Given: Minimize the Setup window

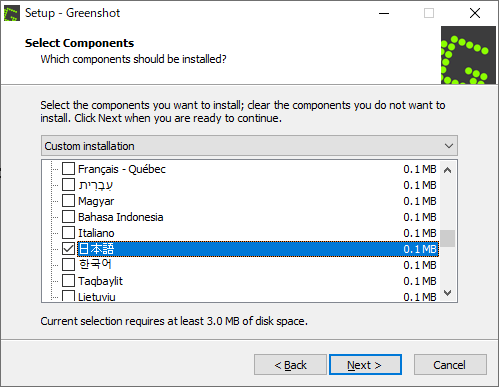Looking at the screenshot, I should click(384, 13).
